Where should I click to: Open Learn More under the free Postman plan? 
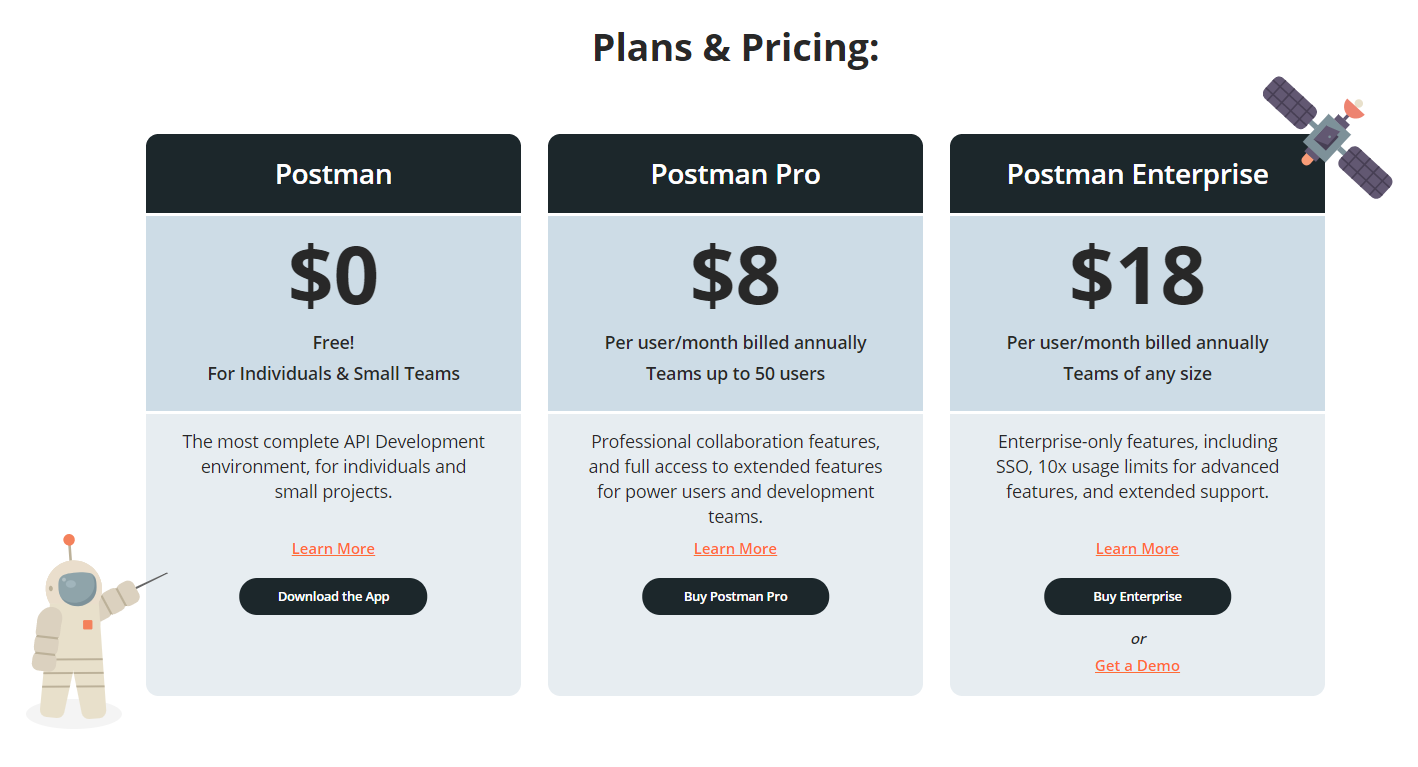click(333, 548)
